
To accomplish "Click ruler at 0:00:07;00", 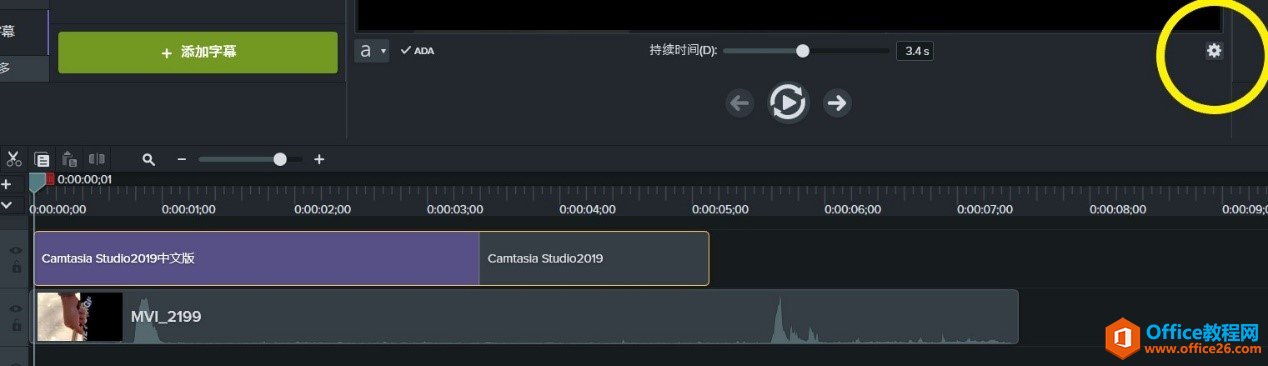I will click(985, 210).
